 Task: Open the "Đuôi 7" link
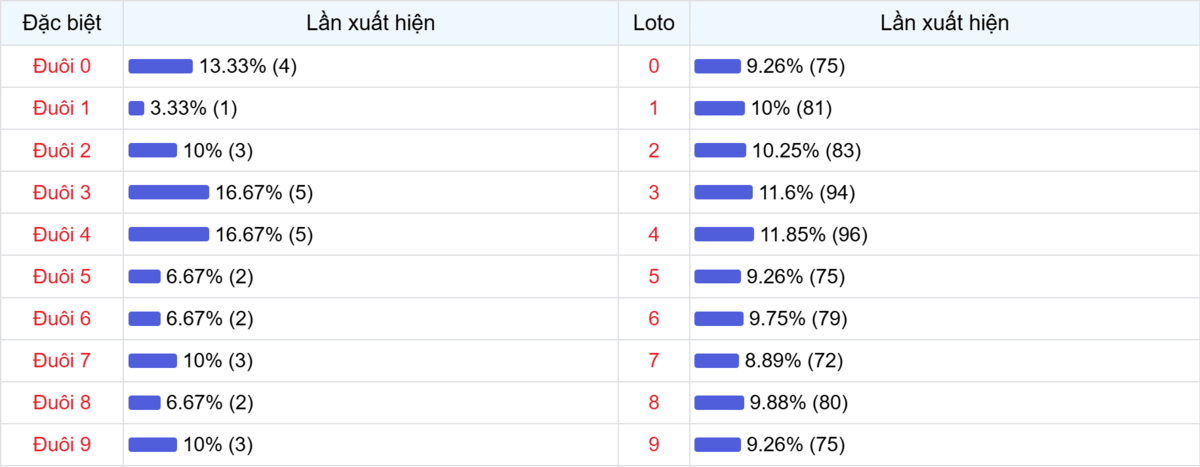(62, 360)
